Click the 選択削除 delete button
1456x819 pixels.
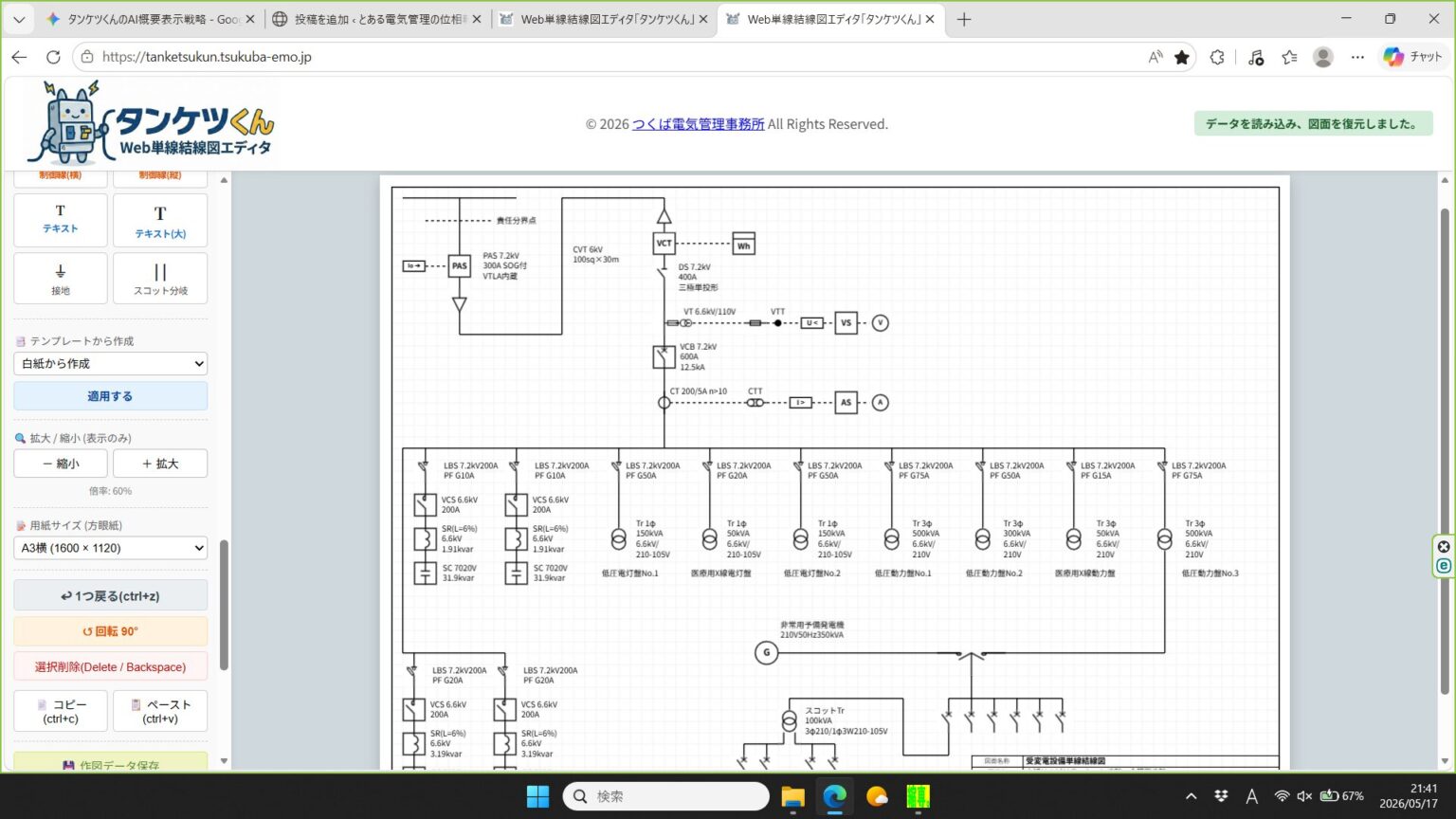[111, 666]
